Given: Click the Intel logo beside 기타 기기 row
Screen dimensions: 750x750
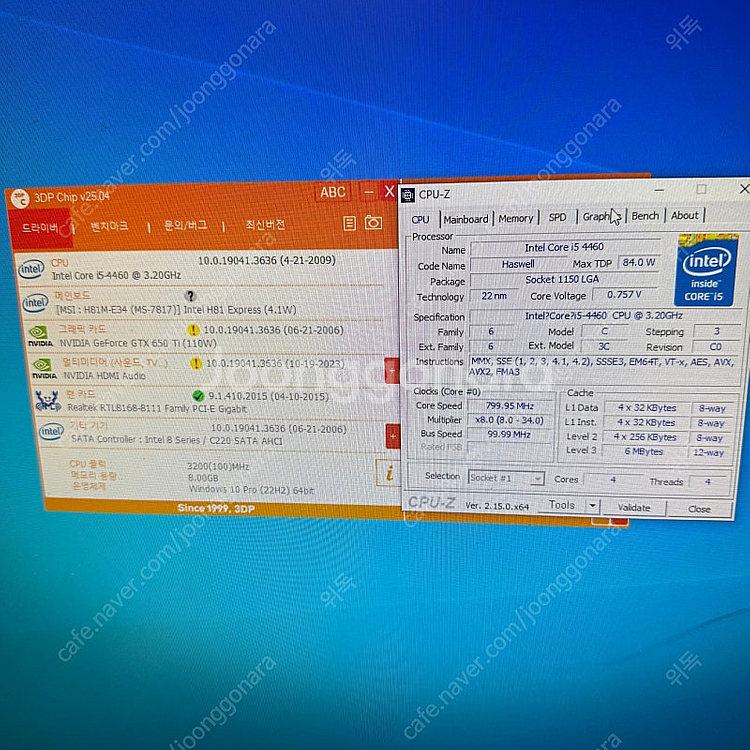Looking at the screenshot, I should pos(51,431).
